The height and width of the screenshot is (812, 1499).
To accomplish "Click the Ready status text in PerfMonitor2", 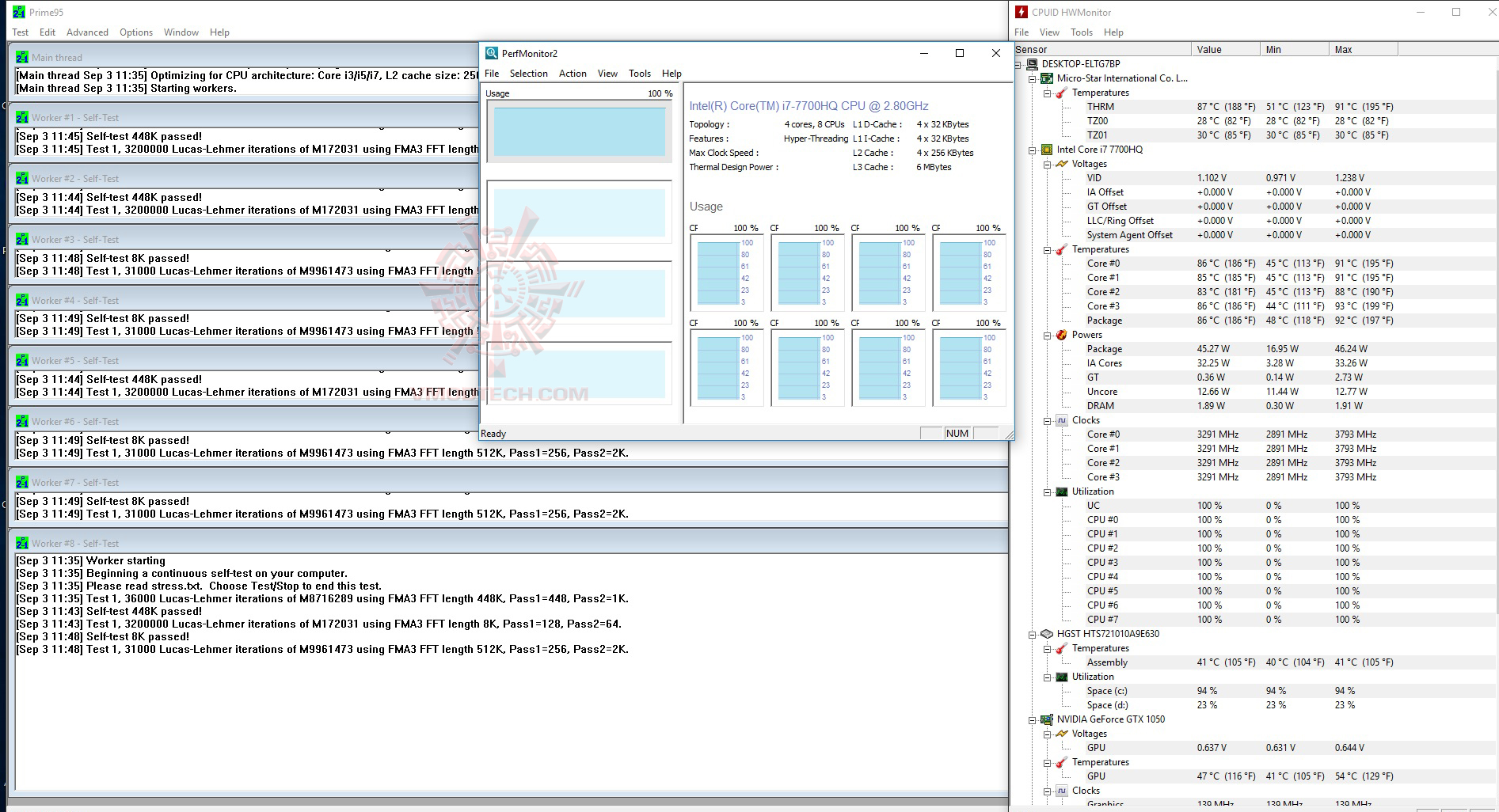I will pos(493,434).
